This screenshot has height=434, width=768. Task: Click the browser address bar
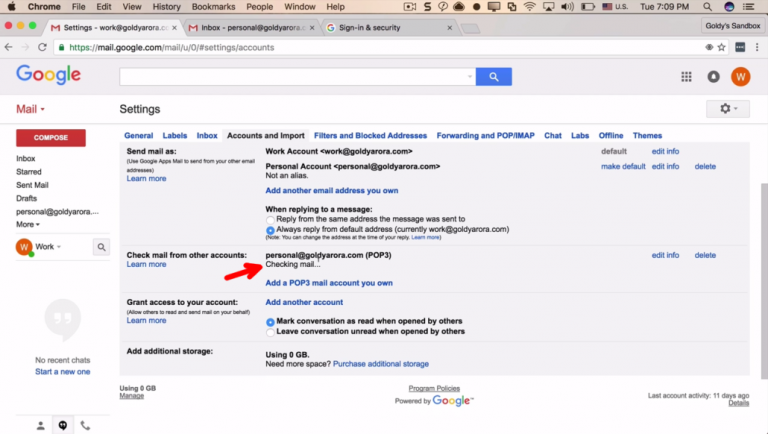tap(382, 48)
